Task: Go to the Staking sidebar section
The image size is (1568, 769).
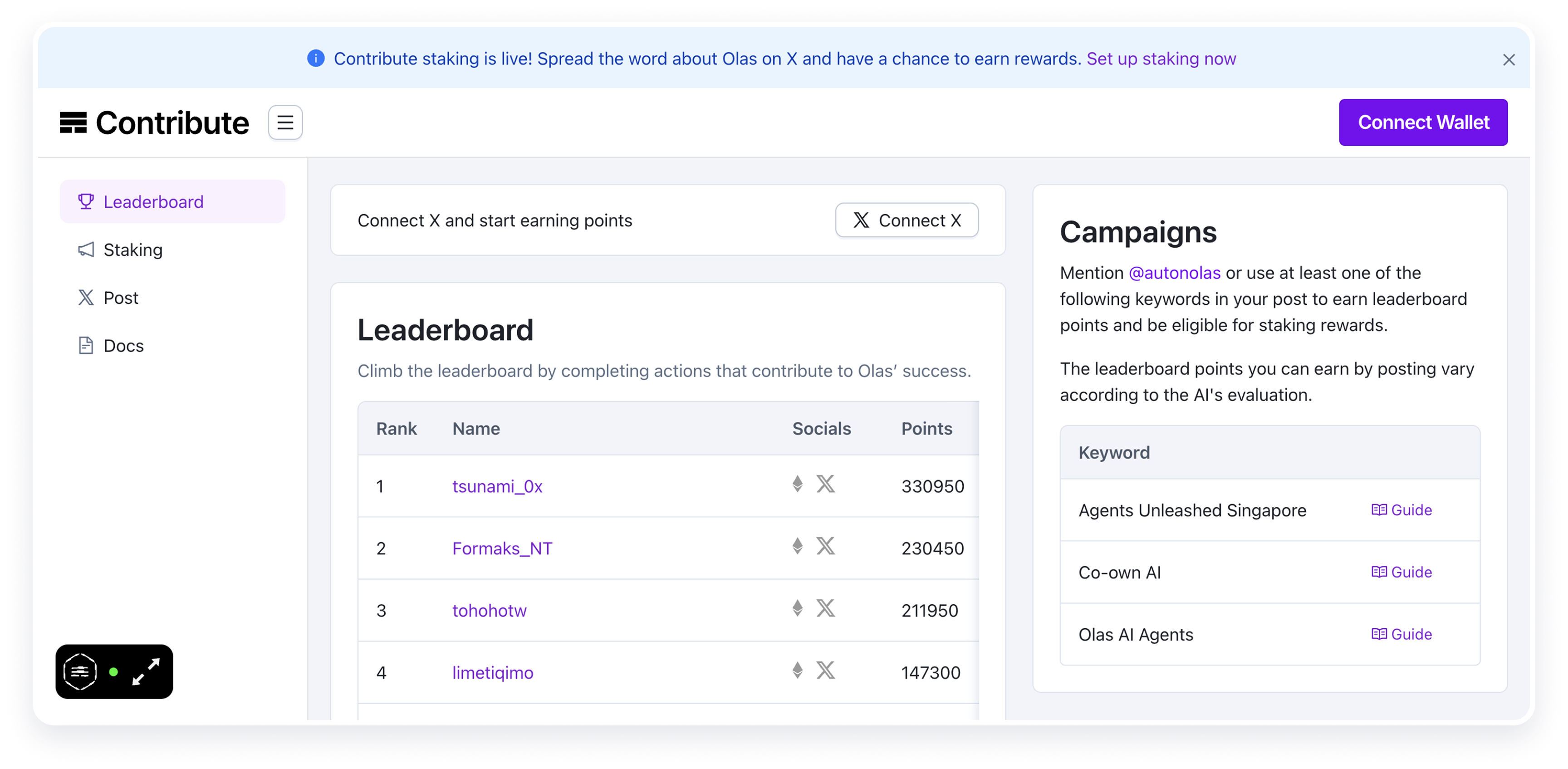Action: coord(132,250)
